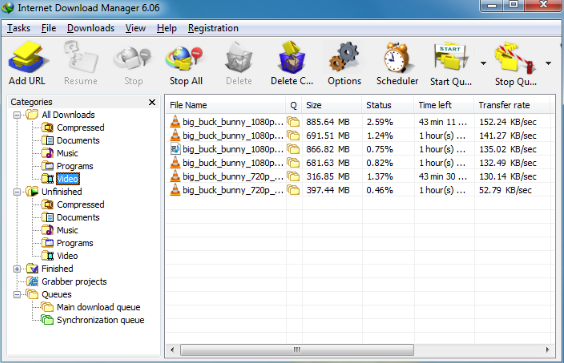Open Start Queue dropdown arrow
This screenshot has height=363, width=564.
[483, 64]
